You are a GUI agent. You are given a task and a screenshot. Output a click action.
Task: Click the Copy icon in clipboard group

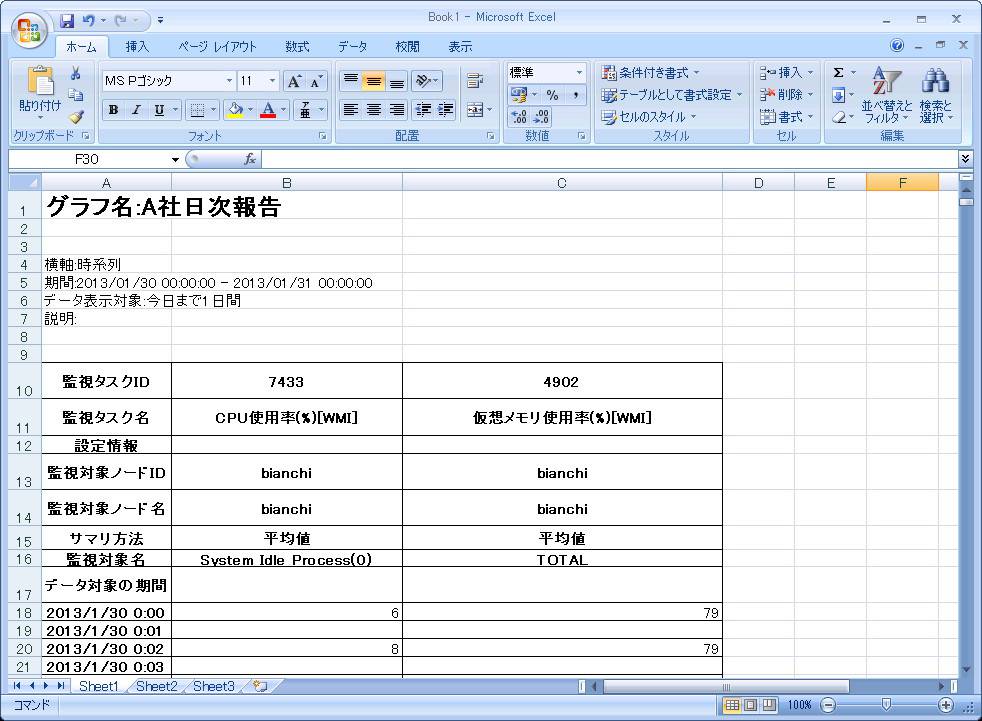click(76, 95)
